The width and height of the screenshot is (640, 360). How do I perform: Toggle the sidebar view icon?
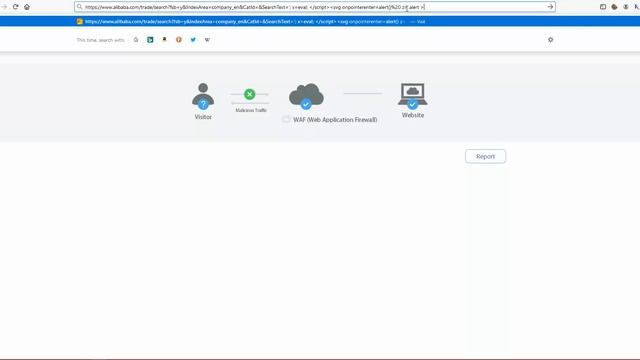pyautogui.click(x=603, y=7)
